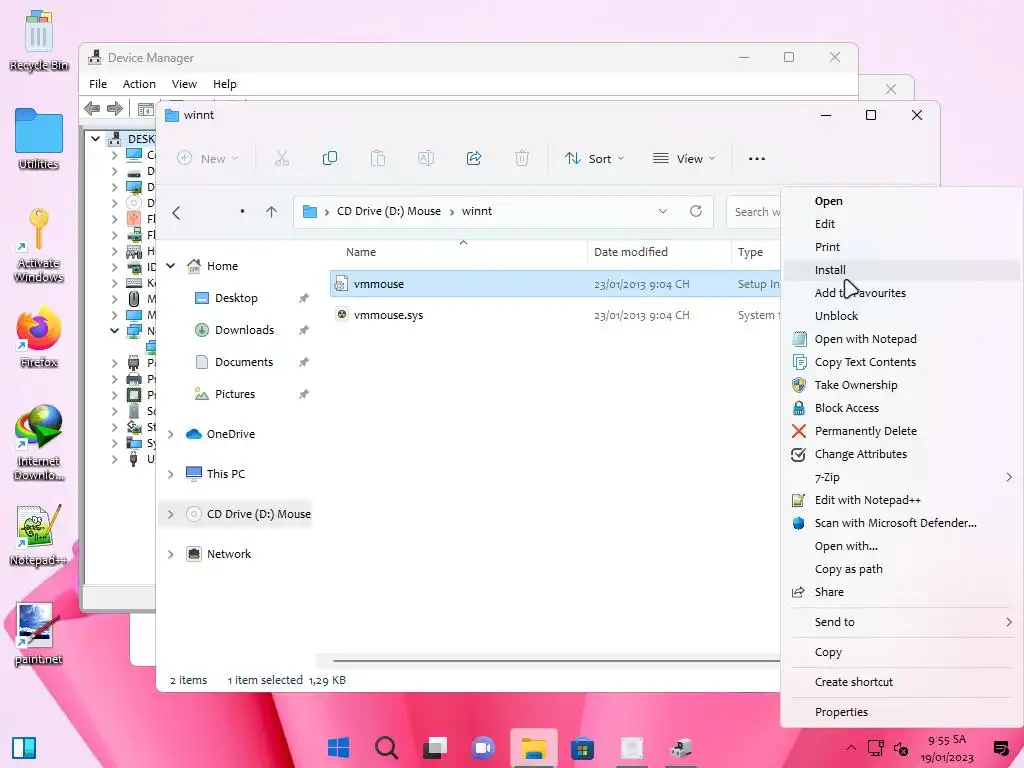Click the Cut scissors icon in Explorer toolbar
Screen dimensions: 1024x768
[x=281, y=159]
